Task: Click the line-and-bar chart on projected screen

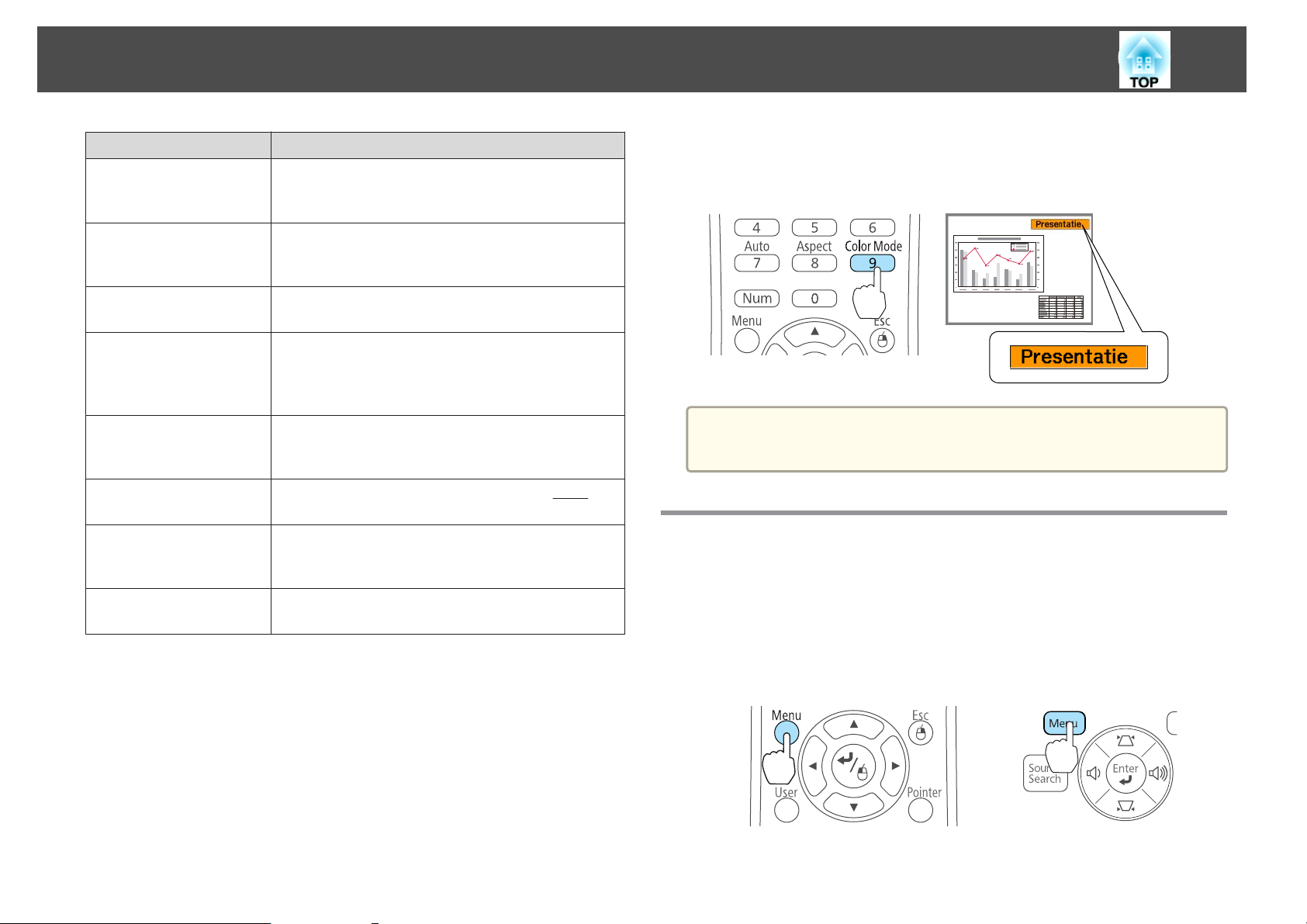Action: pos(999,263)
